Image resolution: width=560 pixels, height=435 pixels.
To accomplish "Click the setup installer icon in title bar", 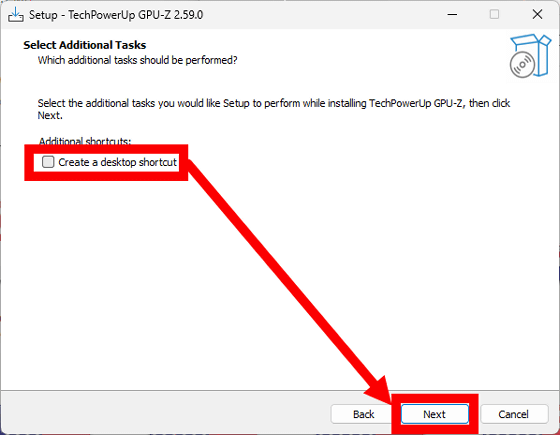I will pyautogui.click(x=15, y=15).
